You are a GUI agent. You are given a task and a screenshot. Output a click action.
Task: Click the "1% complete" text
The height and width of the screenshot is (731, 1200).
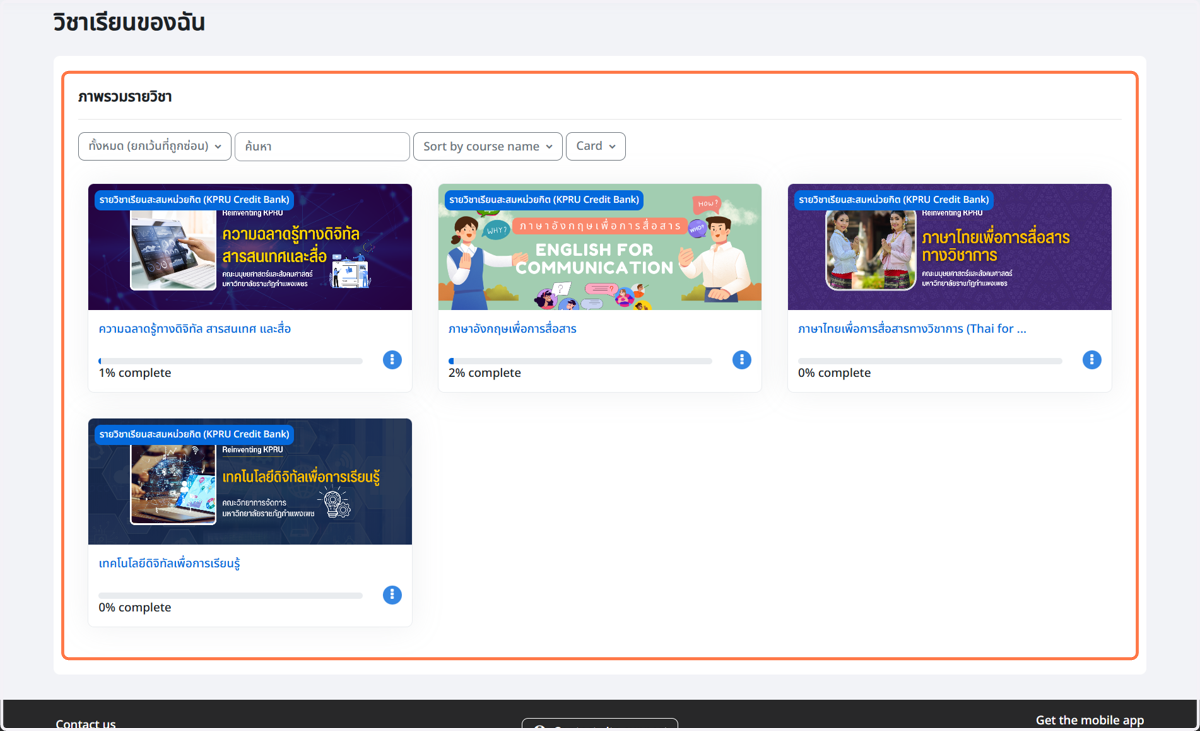click(x=135, y=373)
